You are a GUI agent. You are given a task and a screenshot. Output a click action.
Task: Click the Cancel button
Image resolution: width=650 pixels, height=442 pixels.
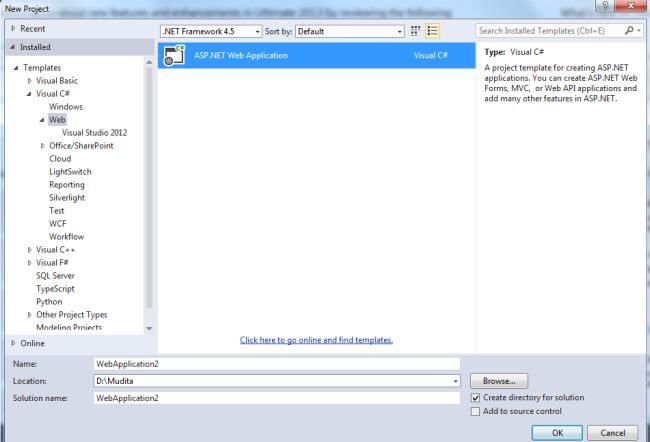click(613, 433)
